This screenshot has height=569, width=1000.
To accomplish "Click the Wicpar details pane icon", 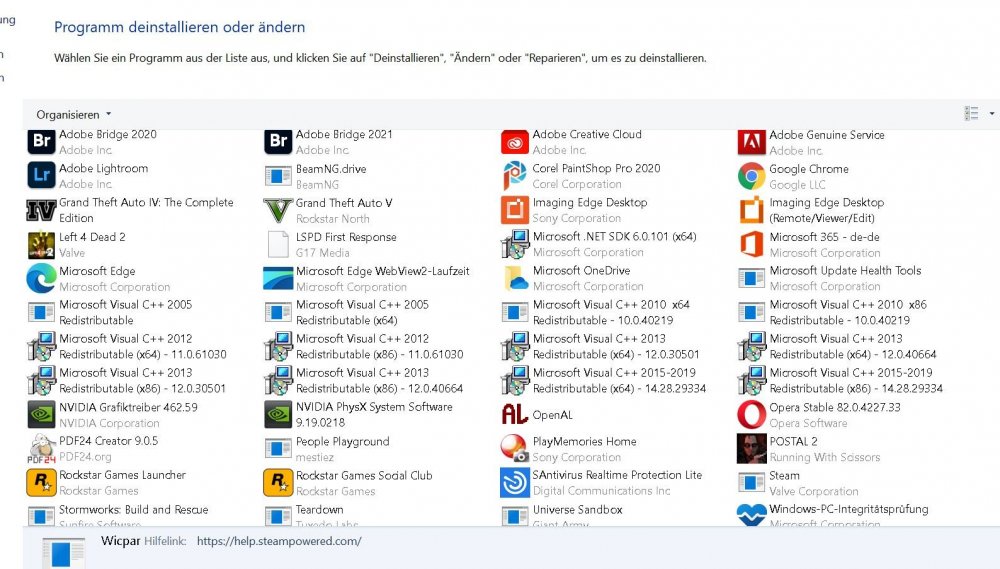I will (x=63, y=552).
